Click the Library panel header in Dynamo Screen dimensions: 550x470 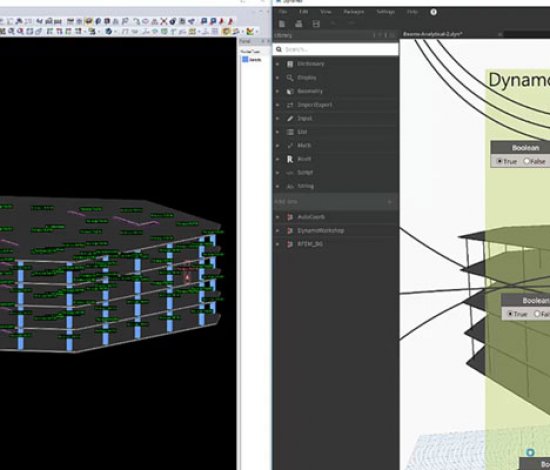click(x=335, y=35)
